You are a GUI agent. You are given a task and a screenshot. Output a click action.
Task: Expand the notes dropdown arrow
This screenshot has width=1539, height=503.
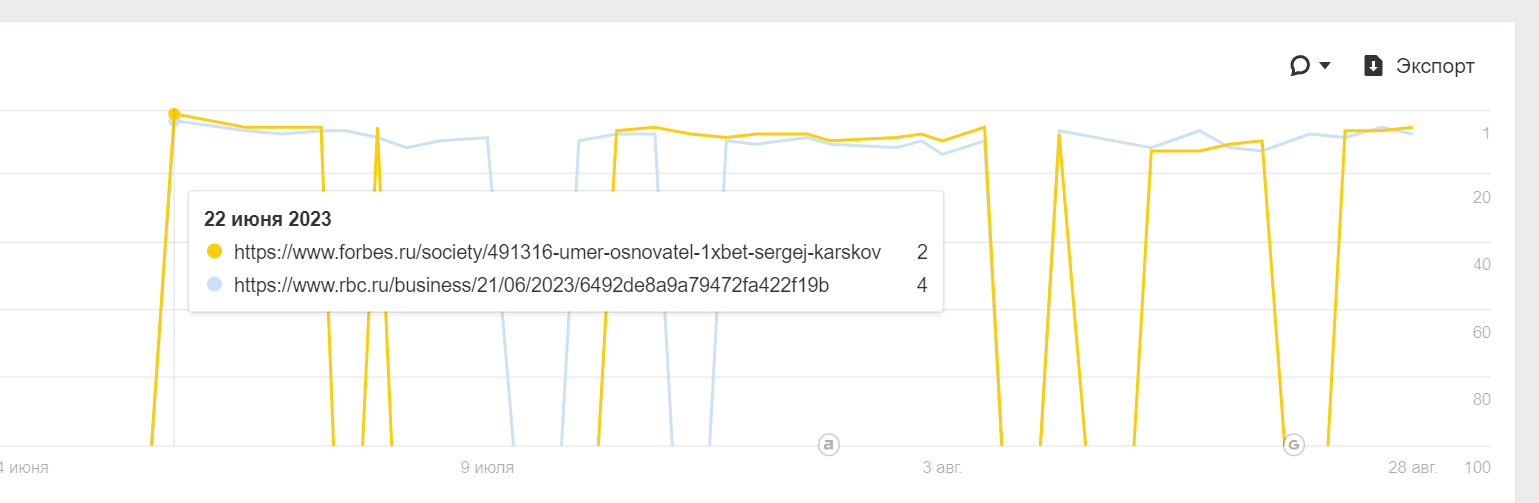click(1325, 66)
